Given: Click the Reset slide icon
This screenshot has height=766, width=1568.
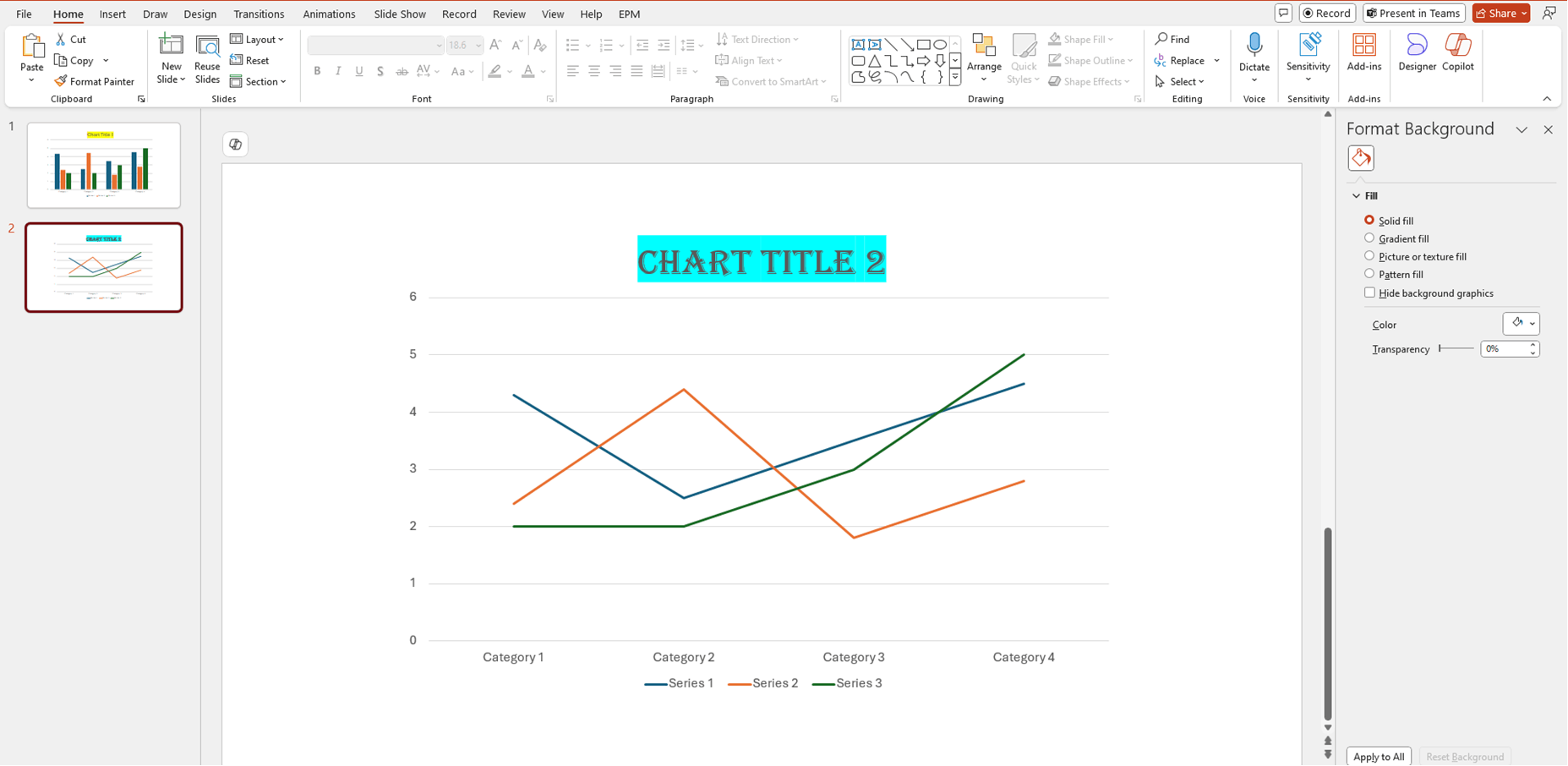Looking at the screenshot, I should tap(237, 60).
